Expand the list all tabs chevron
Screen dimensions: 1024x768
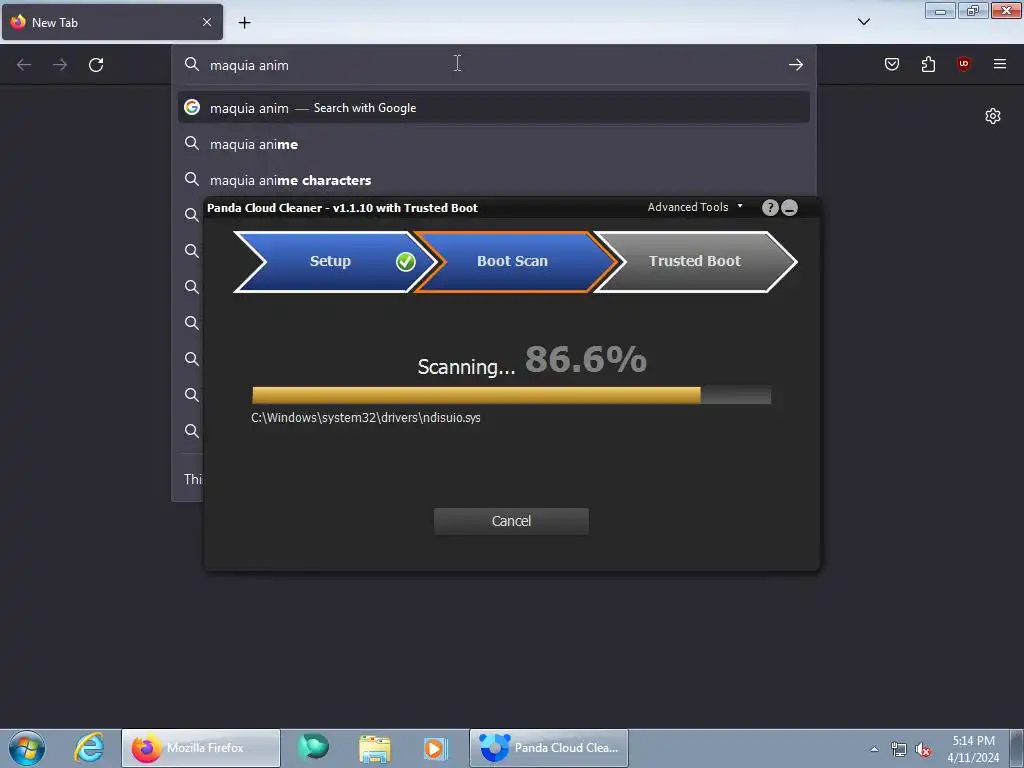click(863, 22)
